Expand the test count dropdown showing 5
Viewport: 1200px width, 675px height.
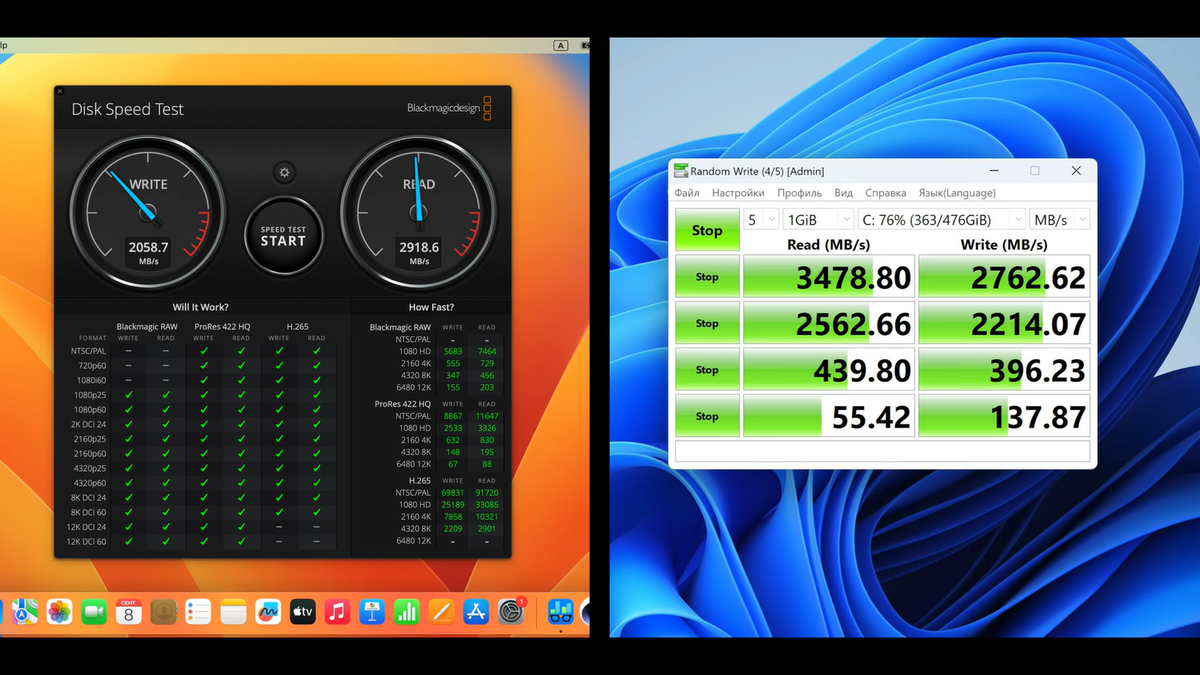coord(761,220)
